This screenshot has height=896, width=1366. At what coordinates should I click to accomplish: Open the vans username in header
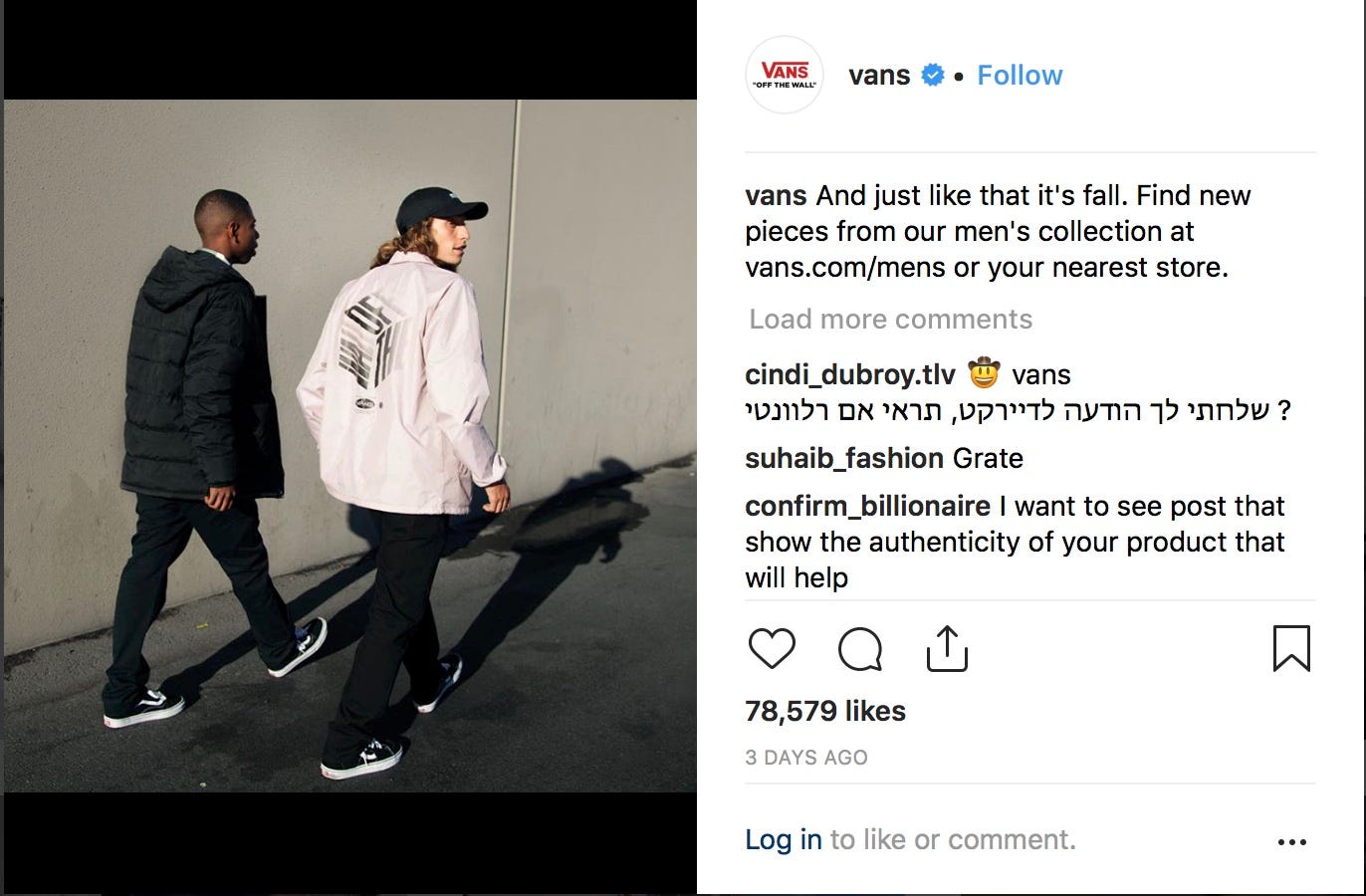(x=879, y=76)
